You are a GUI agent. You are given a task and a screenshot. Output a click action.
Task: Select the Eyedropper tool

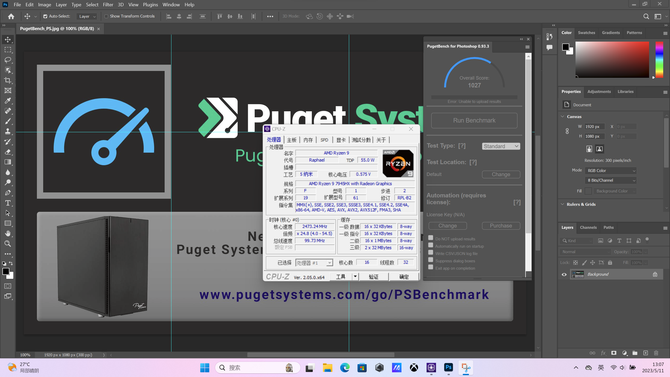pos(8,101)
